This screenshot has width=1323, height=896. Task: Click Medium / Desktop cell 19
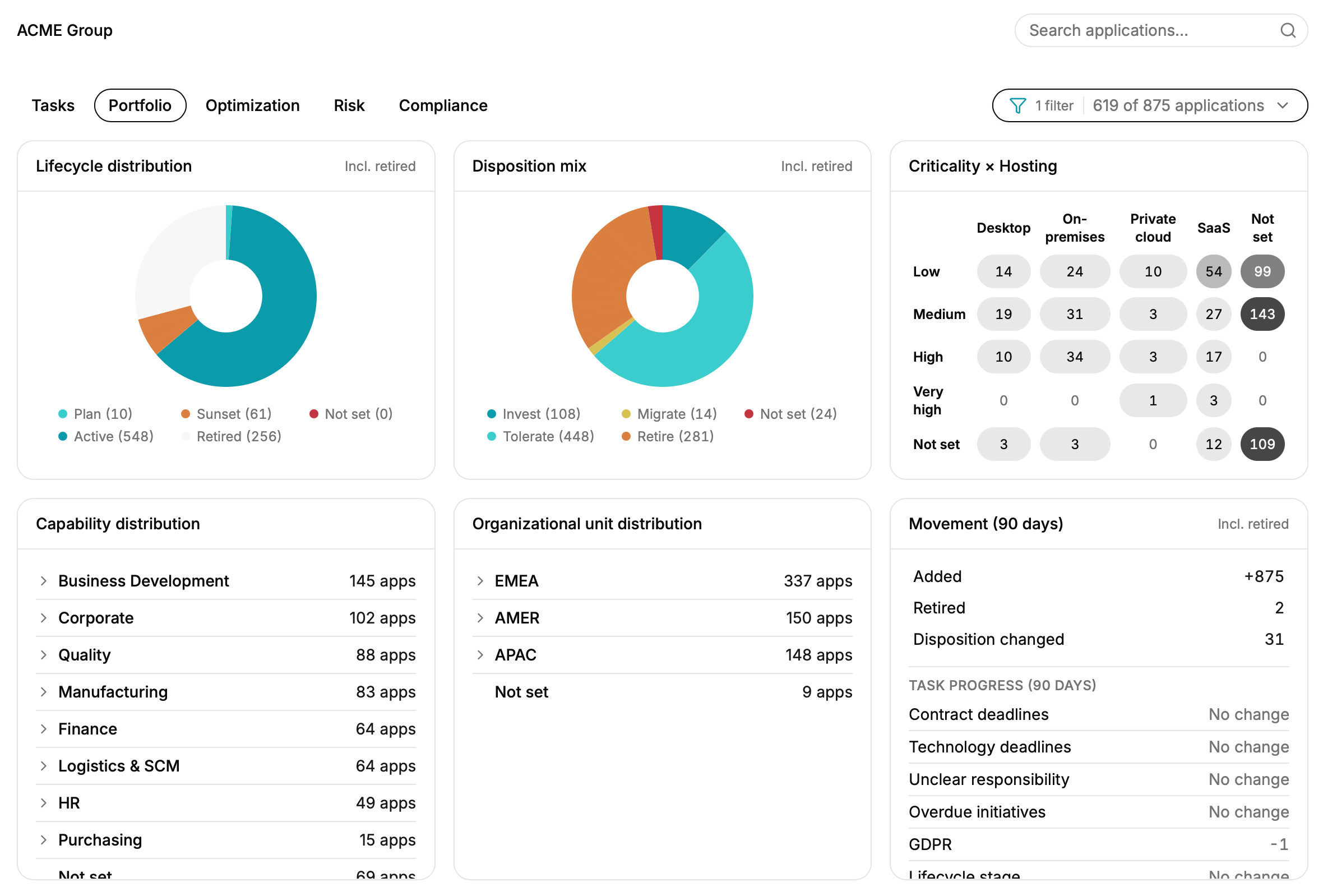tap(1003, 314)
